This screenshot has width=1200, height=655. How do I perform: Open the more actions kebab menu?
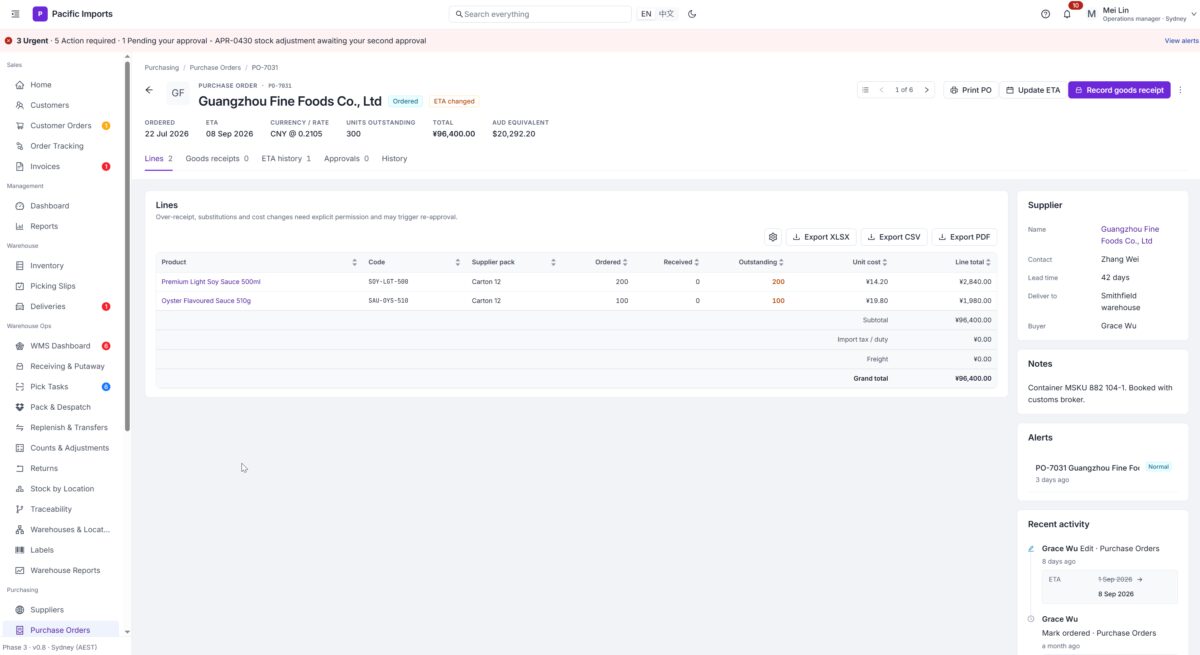tap(1180, 90)
